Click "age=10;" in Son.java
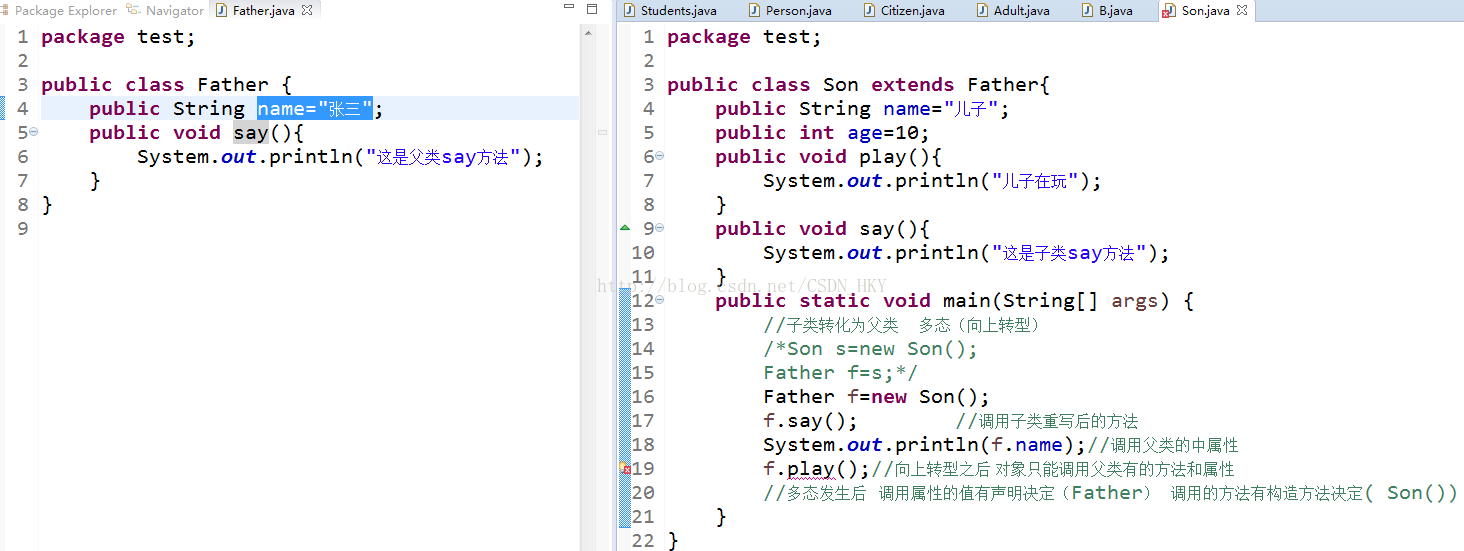Screen dimensions: 1464x551 tap(889, 133)
